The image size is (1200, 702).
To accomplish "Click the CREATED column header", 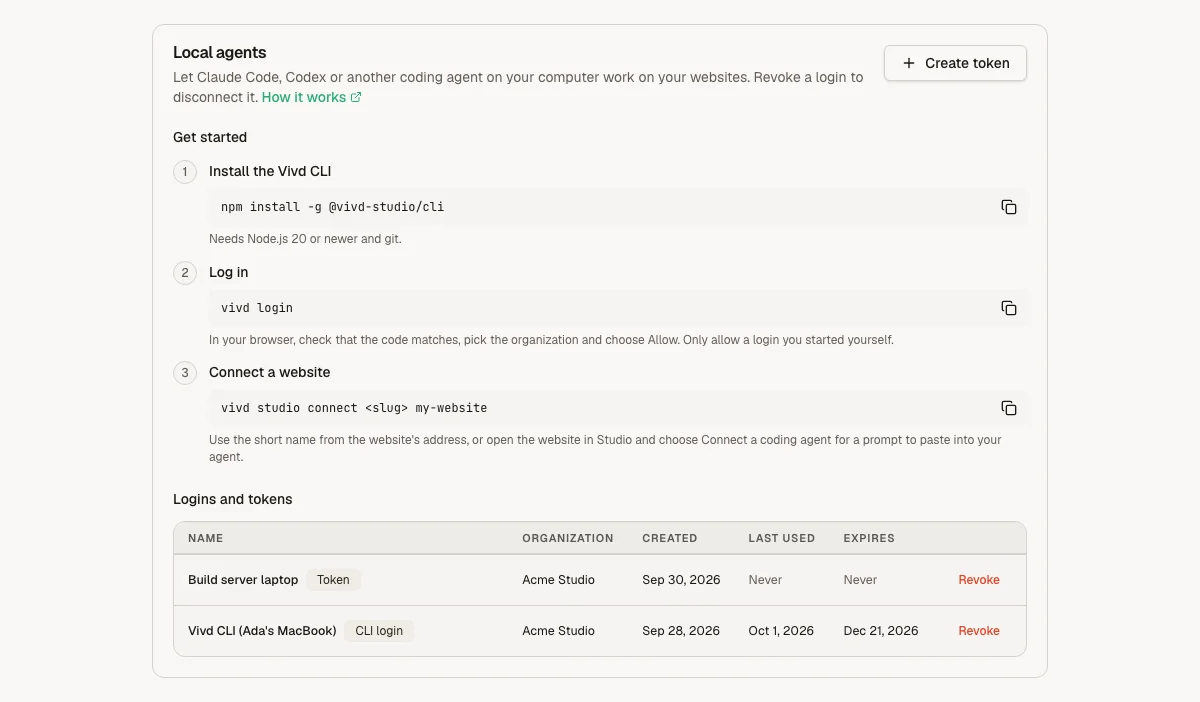I will tap(670, 538).
